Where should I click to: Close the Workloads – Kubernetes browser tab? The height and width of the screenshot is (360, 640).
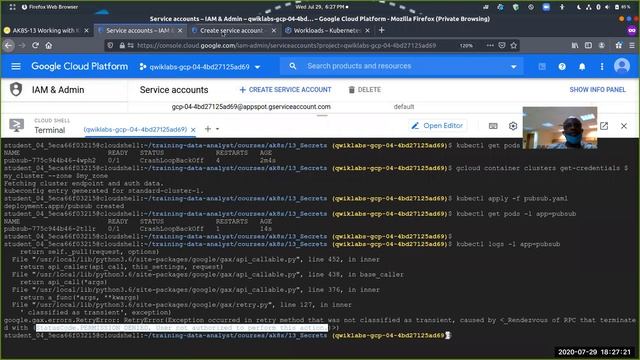pos(367,31)
